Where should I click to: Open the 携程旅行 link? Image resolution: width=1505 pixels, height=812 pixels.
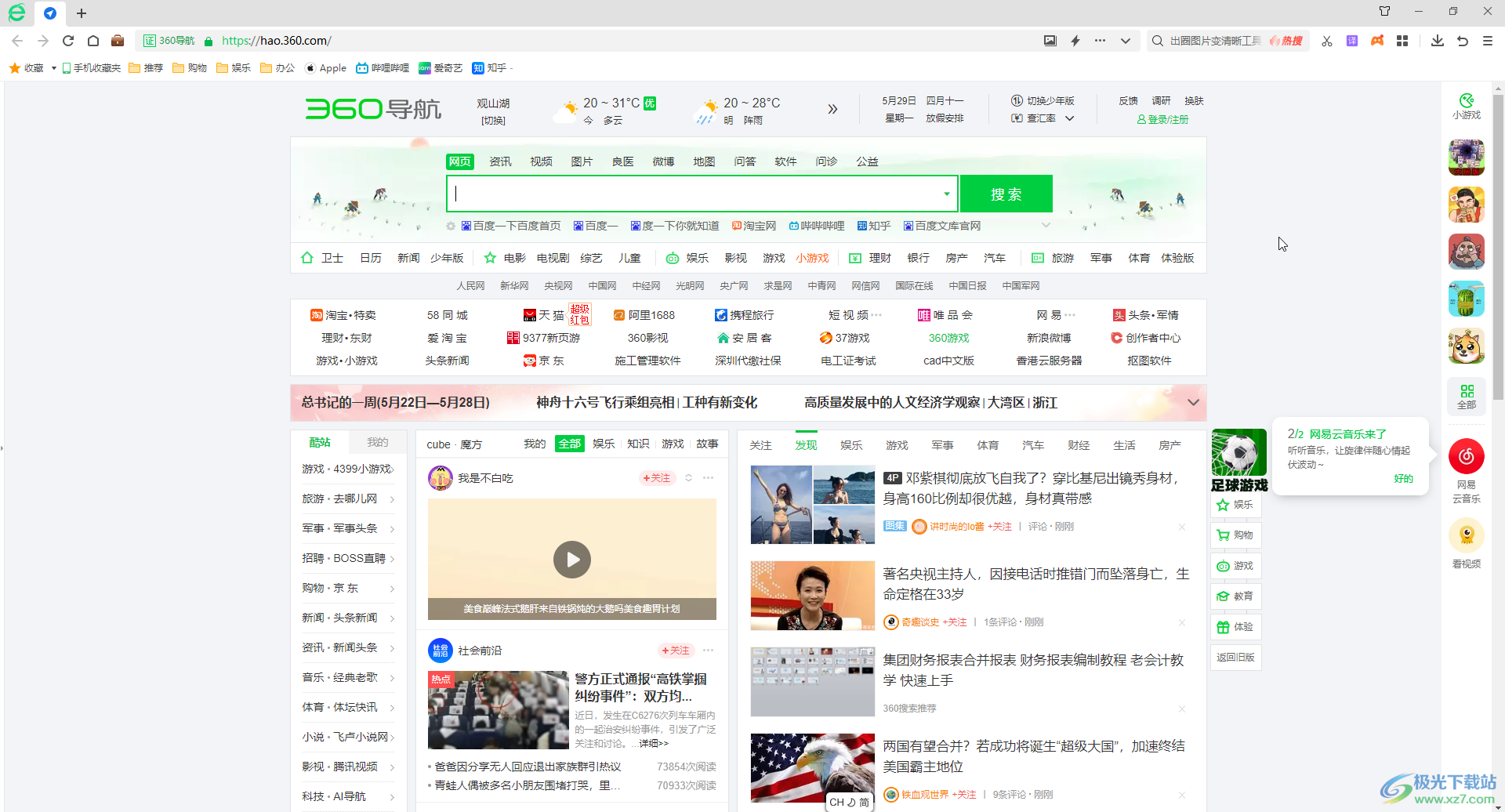(x=745, y=315)
